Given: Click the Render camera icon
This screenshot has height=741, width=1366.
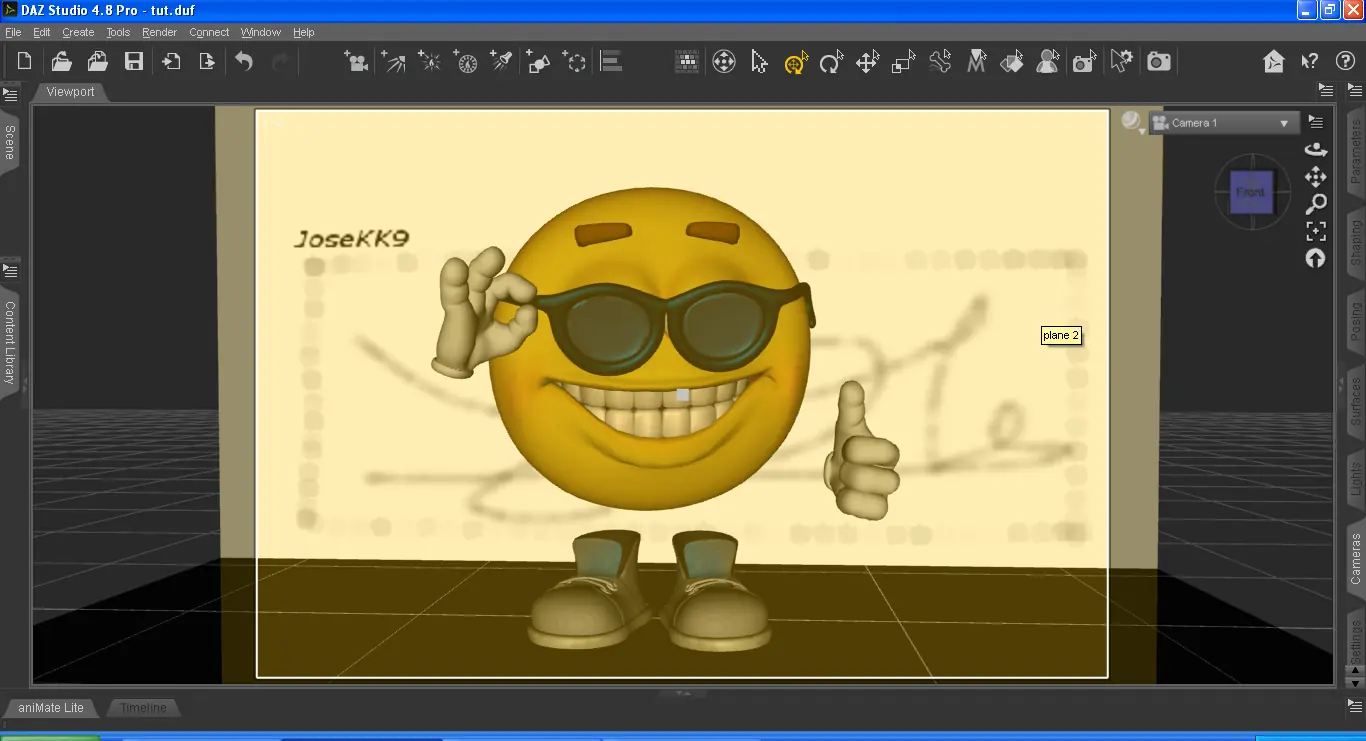Looking at the screenshot, I should tap(1159, 62).
